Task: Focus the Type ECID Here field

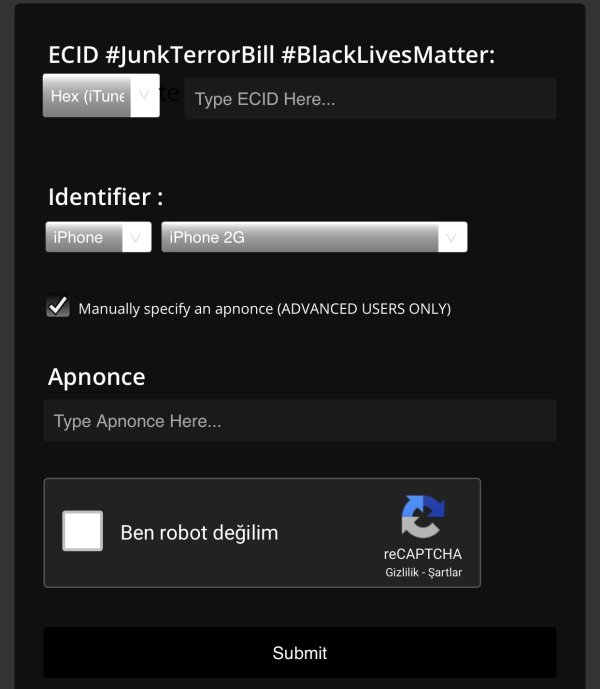Action: coord(369,99)
